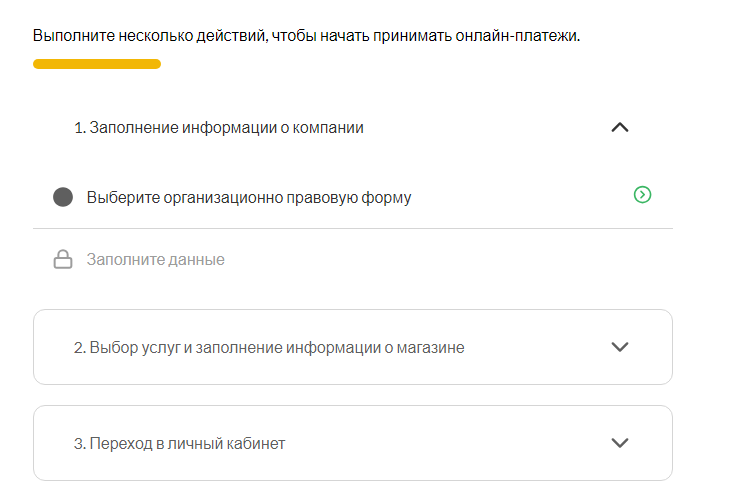Click the green circled arrow icon
The height and width of the screenshot is (495, 740).
coord(642,195)
